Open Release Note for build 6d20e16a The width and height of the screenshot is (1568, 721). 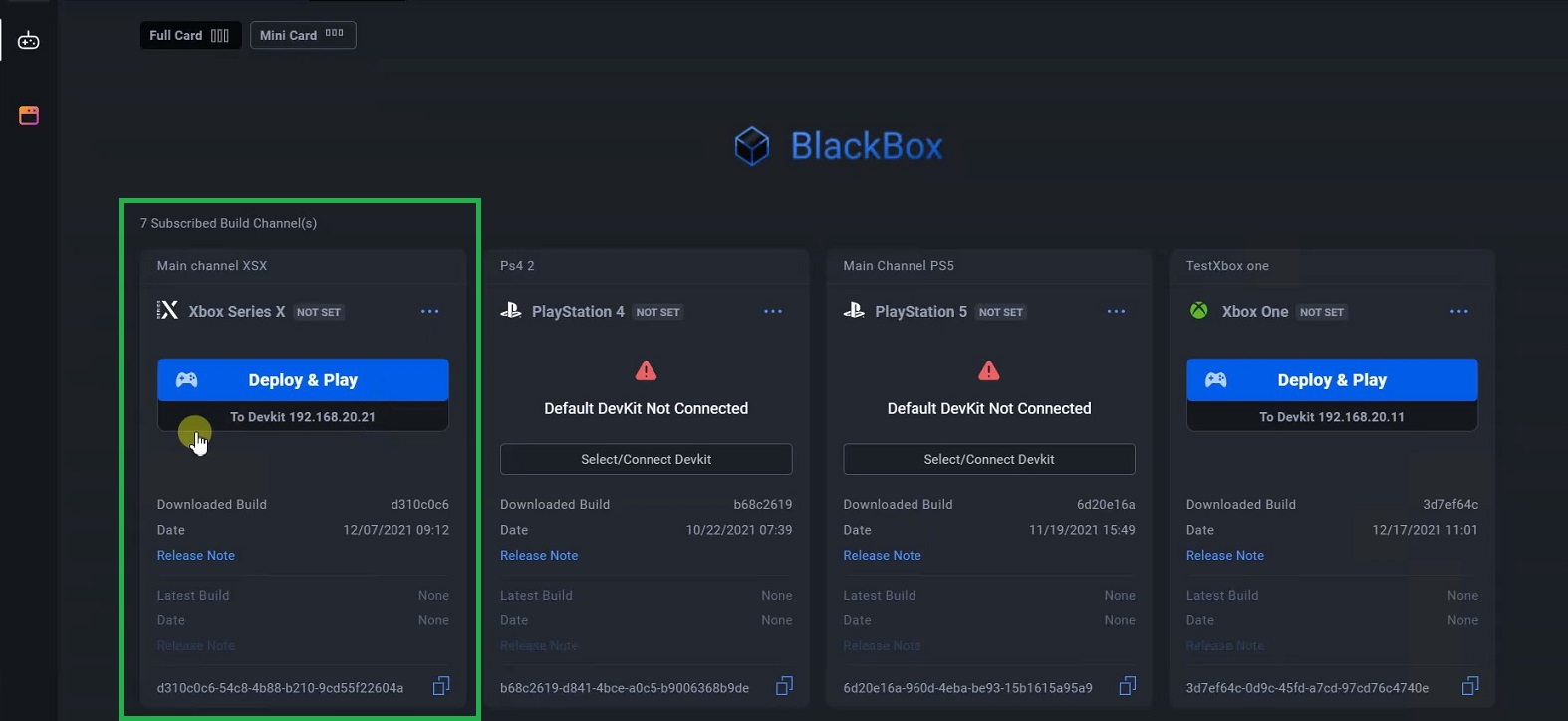pyautogui.click(x=882, y=556)
